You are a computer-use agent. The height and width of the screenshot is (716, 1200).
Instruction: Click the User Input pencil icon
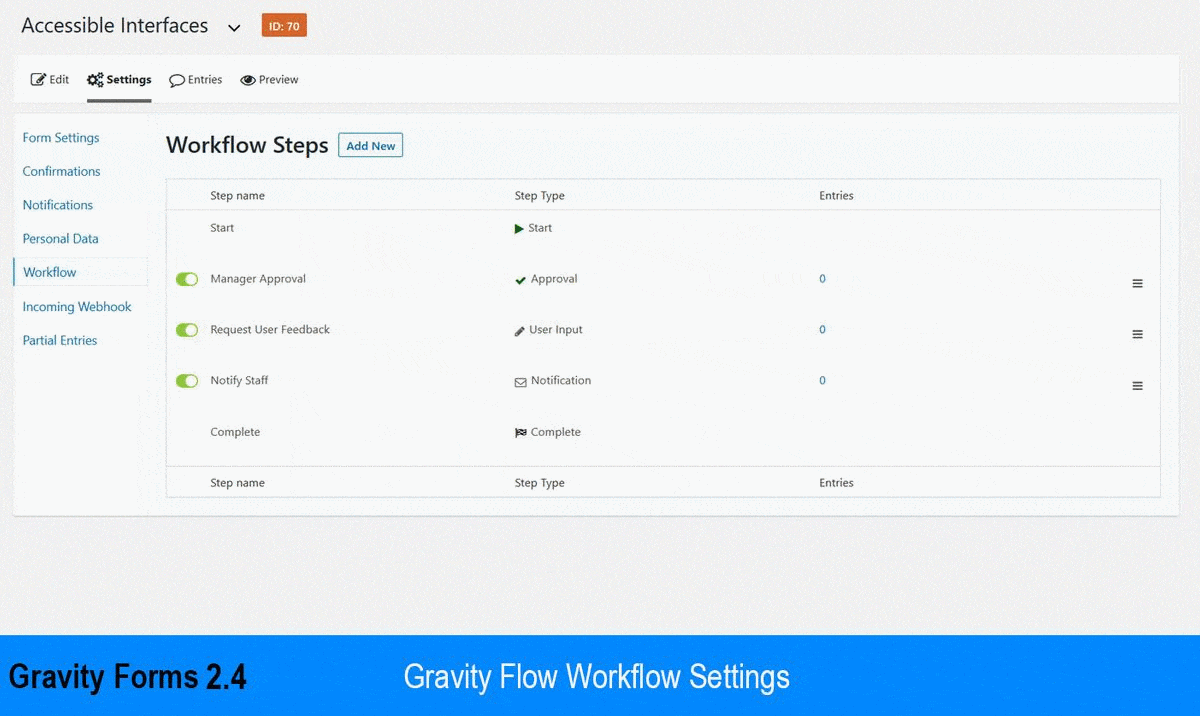point(520,331)
